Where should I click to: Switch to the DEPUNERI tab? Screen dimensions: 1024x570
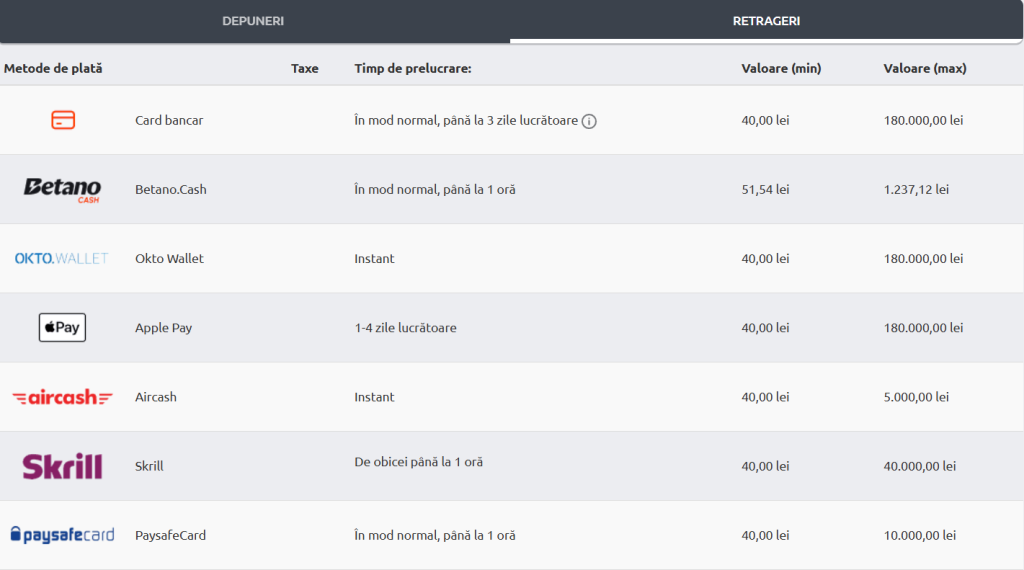pos(253,21)
